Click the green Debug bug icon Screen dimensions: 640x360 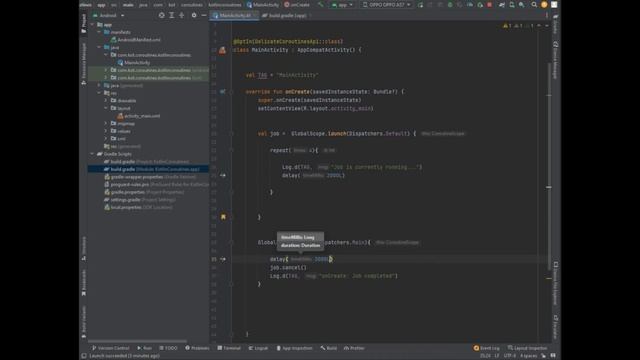pyautogui.click(x=450, y=5)
